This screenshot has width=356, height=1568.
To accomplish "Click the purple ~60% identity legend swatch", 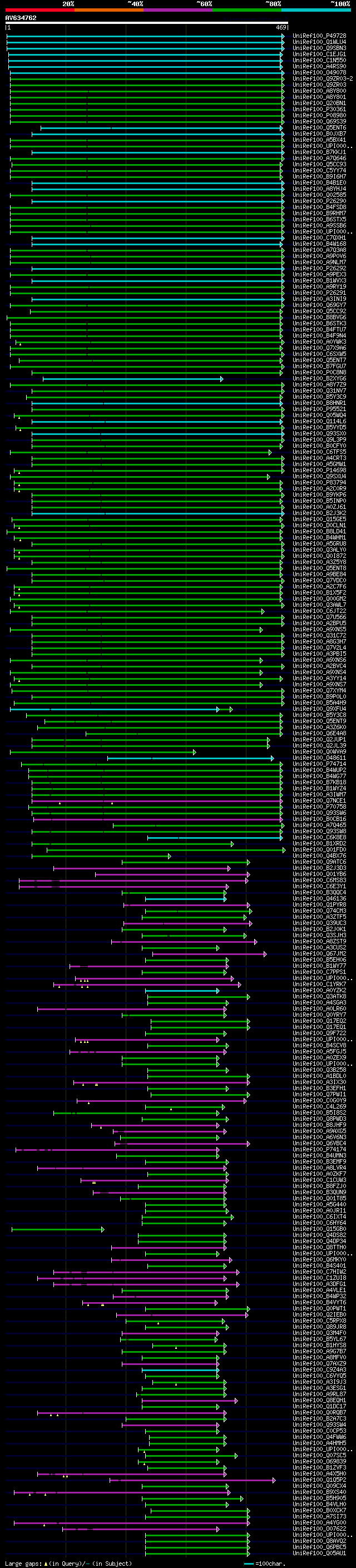I will (177, 10).
